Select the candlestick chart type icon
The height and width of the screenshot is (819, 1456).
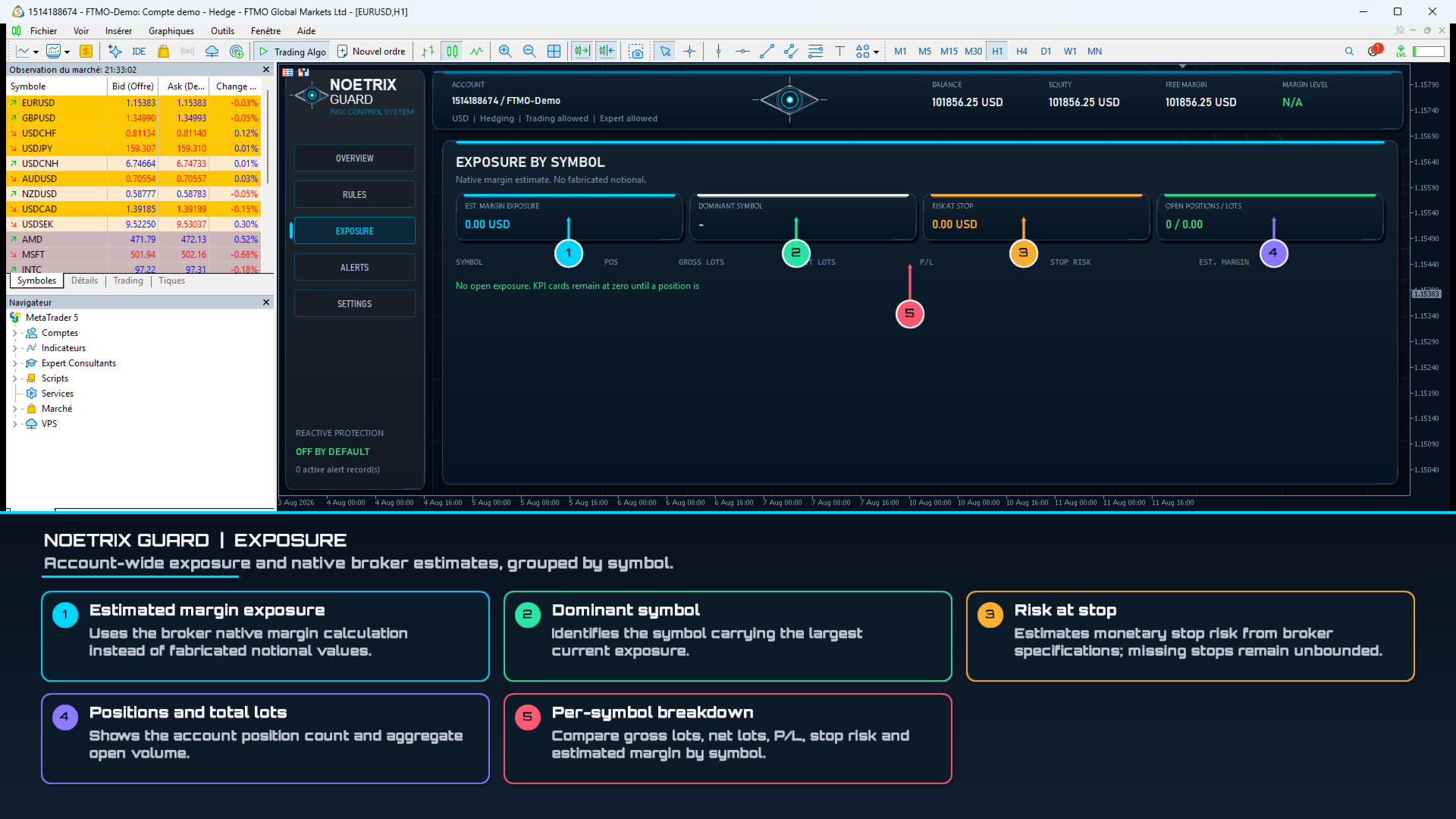click(x=453, y=52)
